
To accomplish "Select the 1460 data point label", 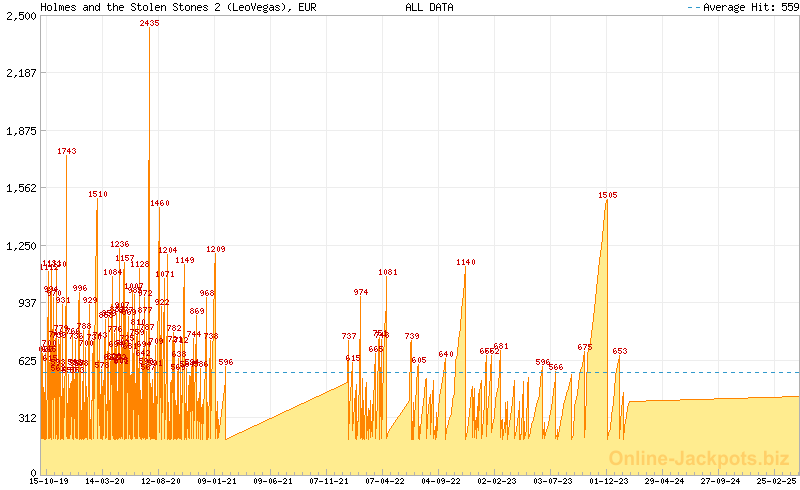I will click(x=160, y=203).
